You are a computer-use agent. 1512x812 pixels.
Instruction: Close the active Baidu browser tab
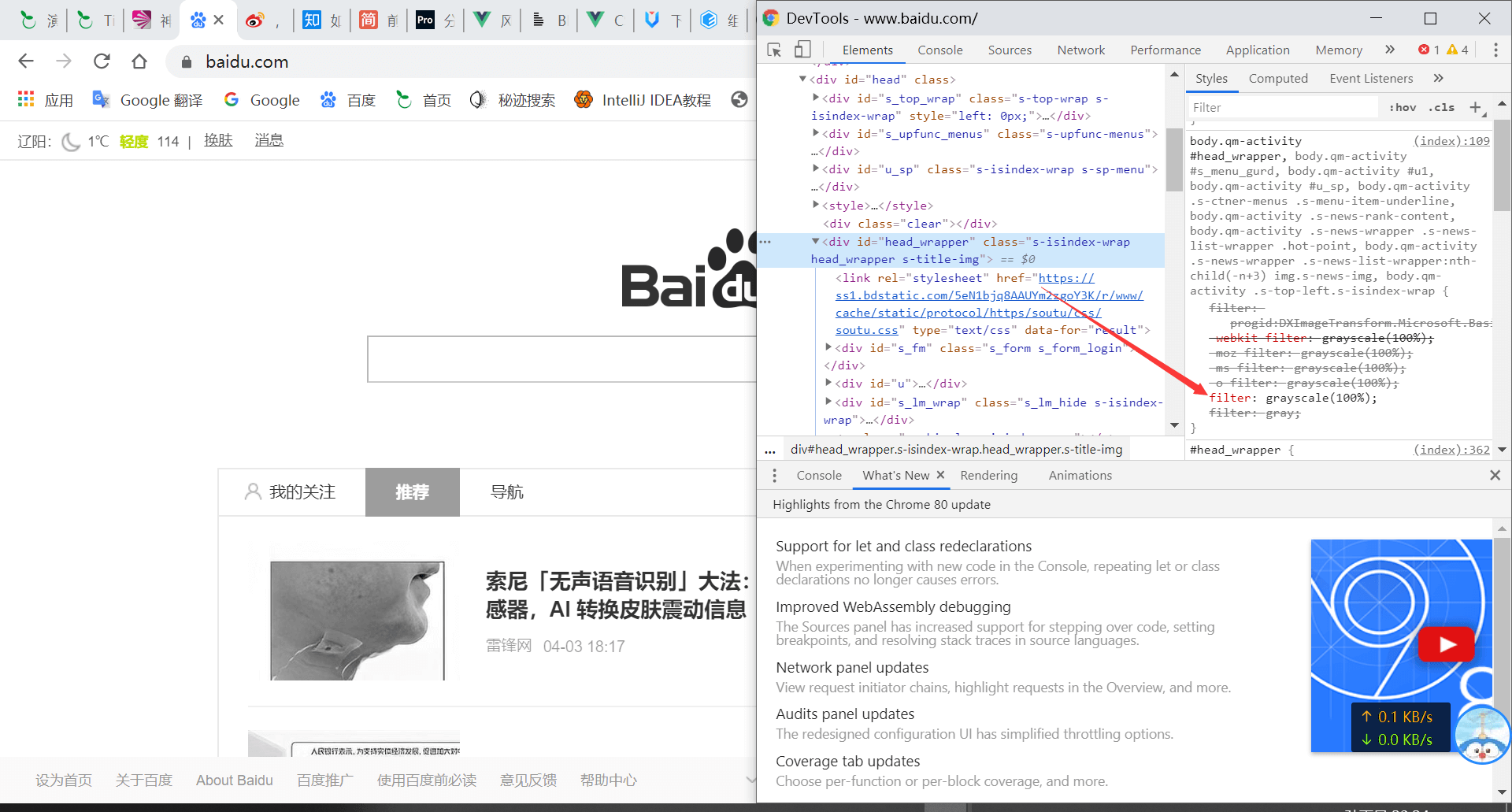219,20
